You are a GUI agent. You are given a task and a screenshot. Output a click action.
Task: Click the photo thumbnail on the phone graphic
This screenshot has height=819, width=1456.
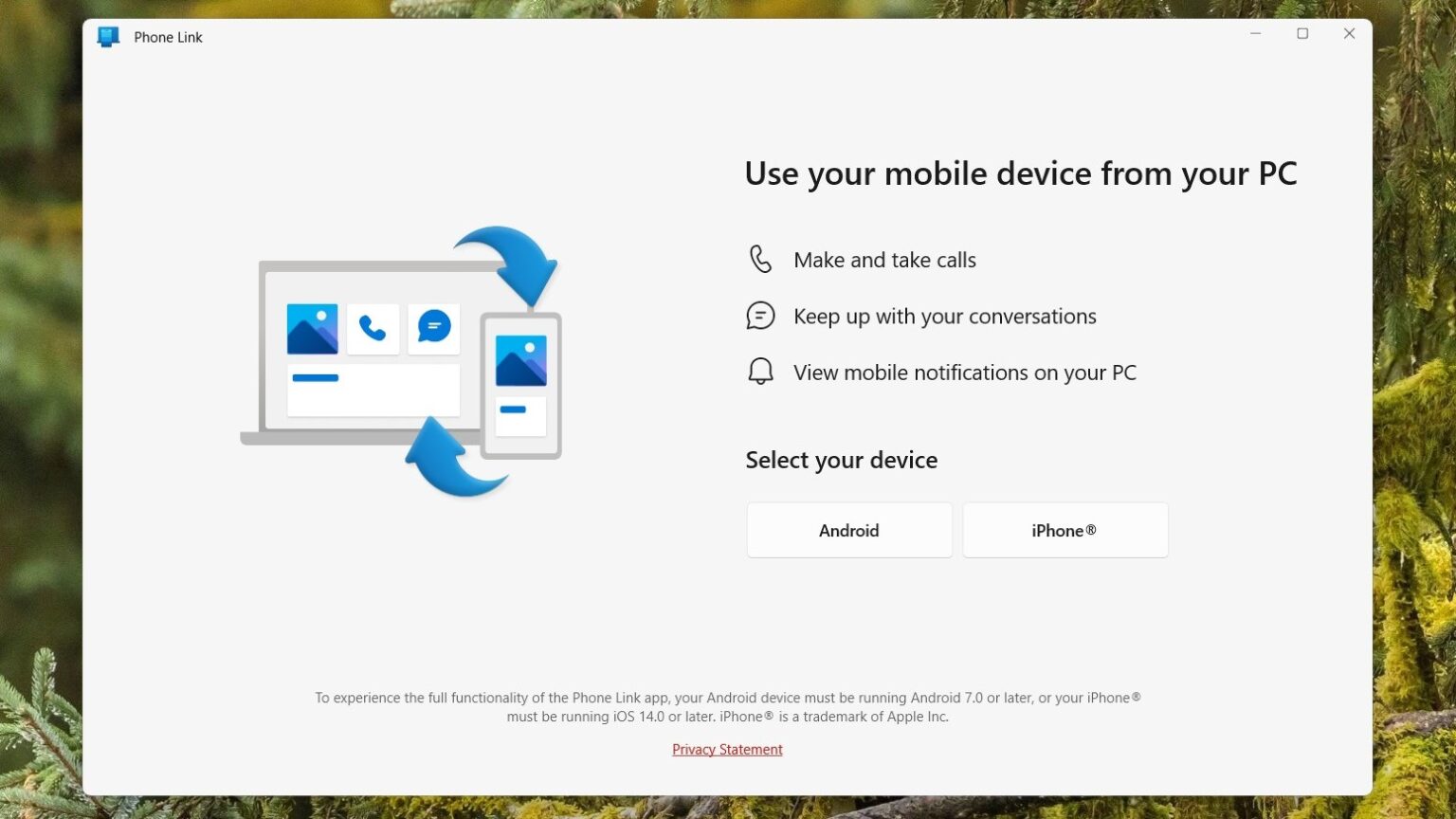tap(519, 360)
